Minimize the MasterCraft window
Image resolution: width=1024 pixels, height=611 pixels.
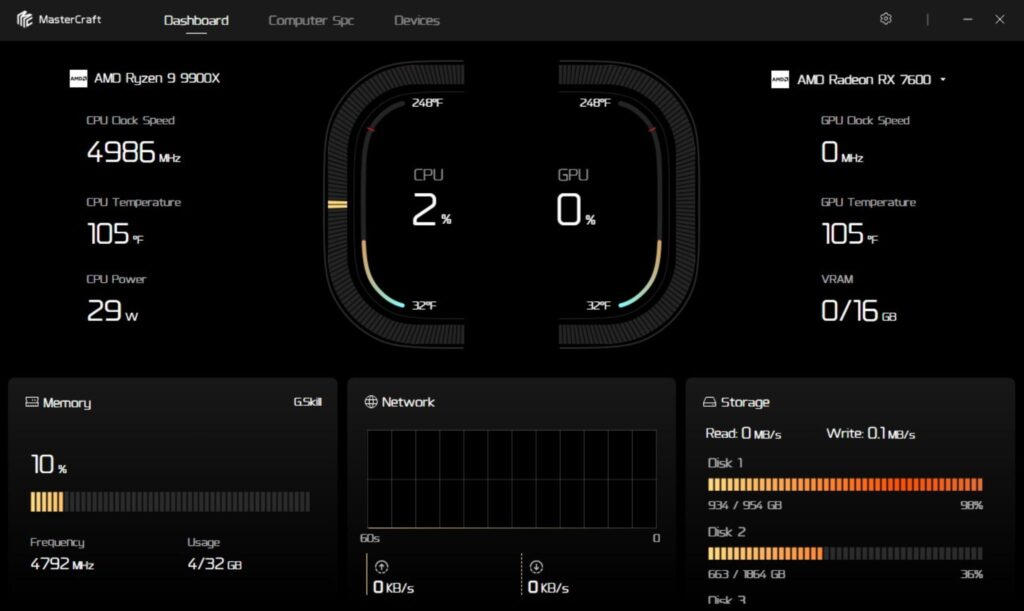968,19
